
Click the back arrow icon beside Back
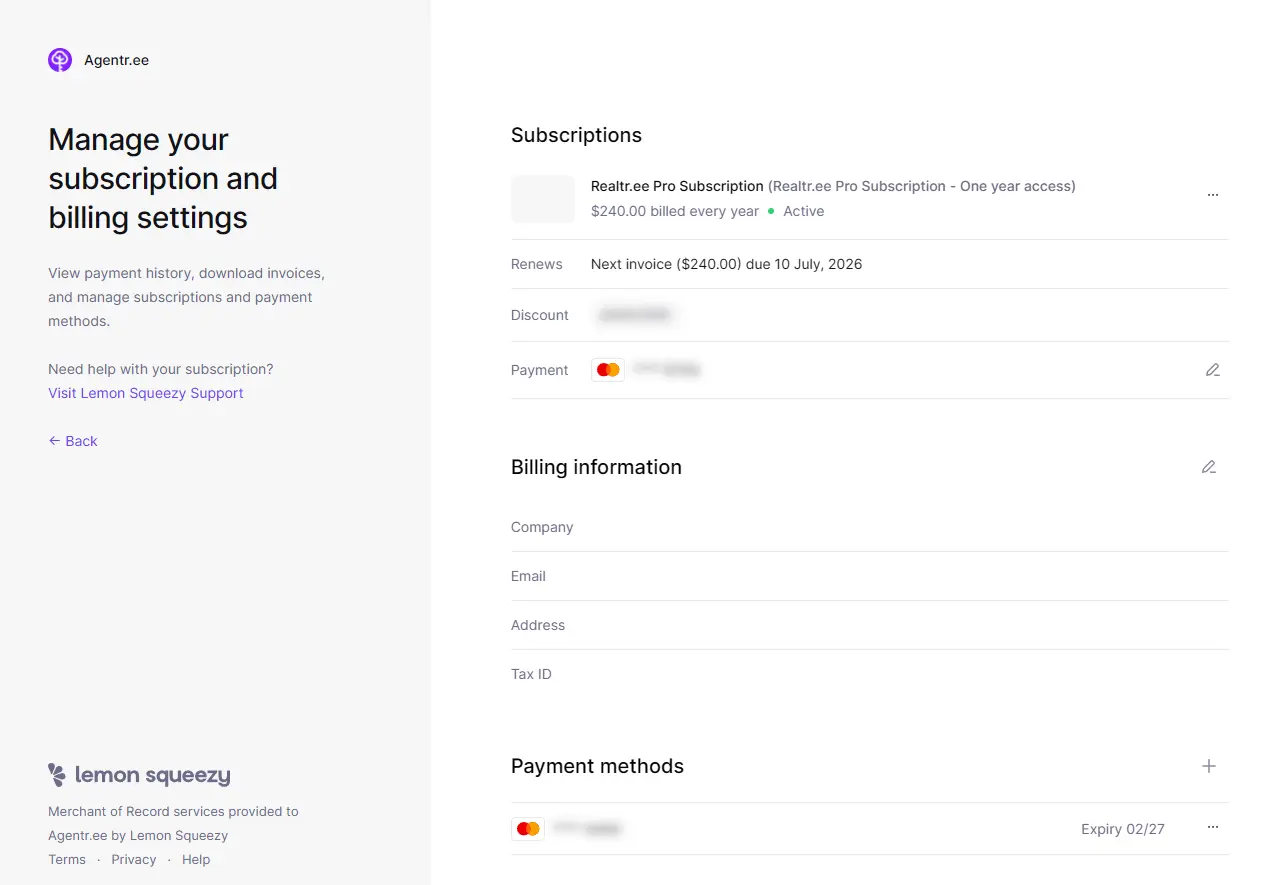point(54,440)
